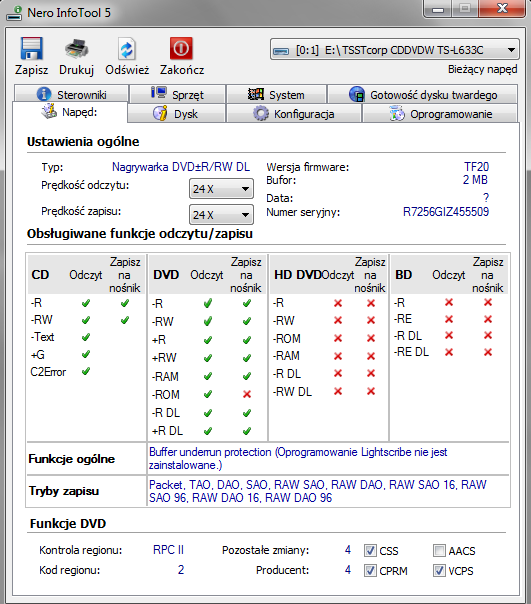This screenshot has width=531, height=604.
Task: Click CD C2Error read checkmark
Action: coord(86,371)
